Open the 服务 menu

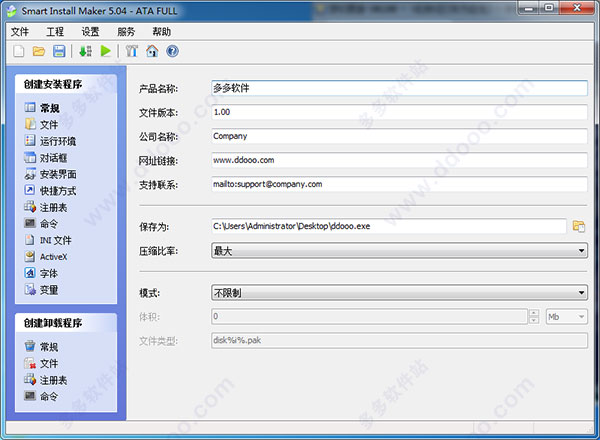pyautogui.click(x=126, y=32)
